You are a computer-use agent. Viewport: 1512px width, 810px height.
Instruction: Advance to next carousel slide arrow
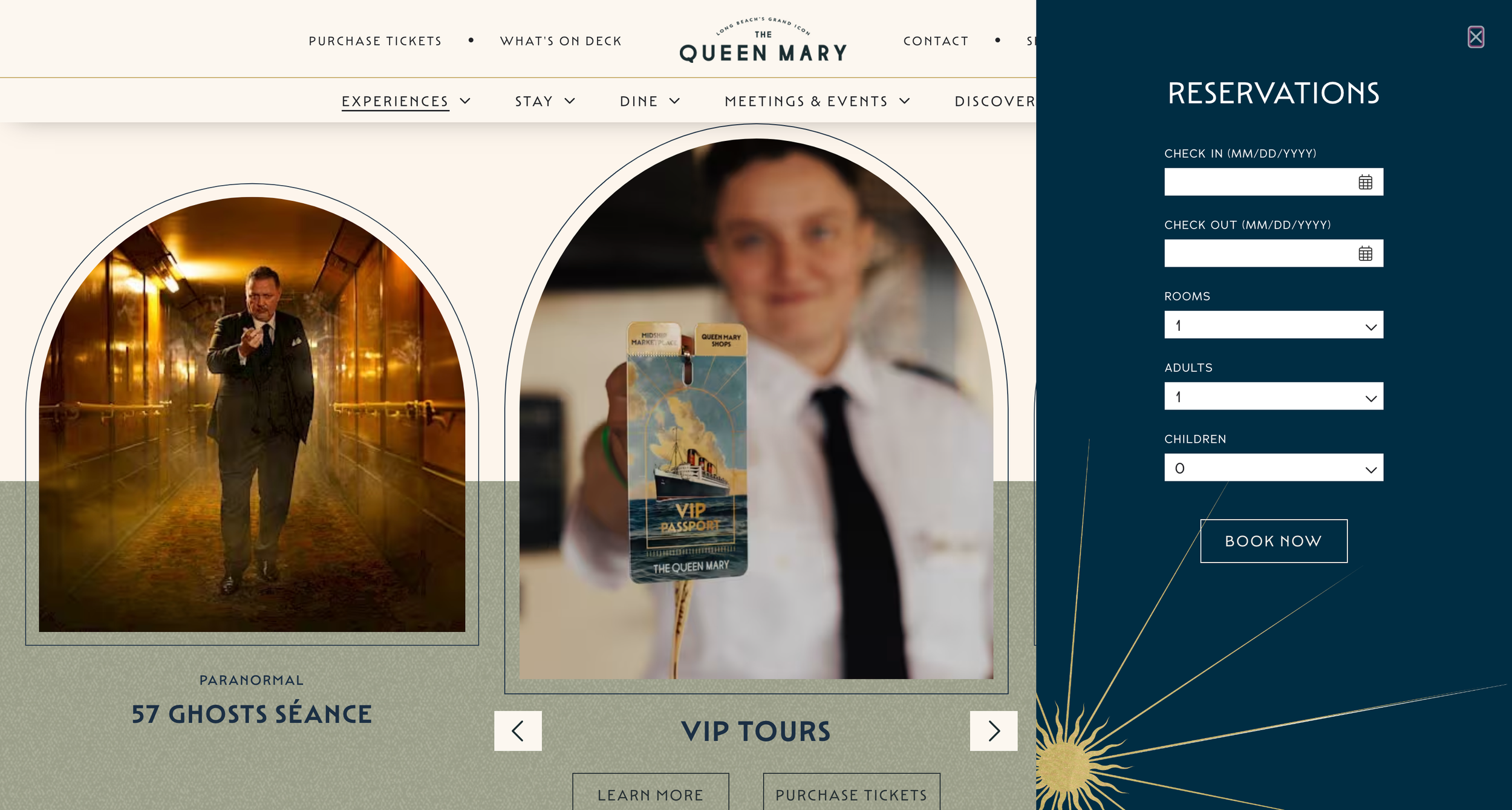(994, 731)
